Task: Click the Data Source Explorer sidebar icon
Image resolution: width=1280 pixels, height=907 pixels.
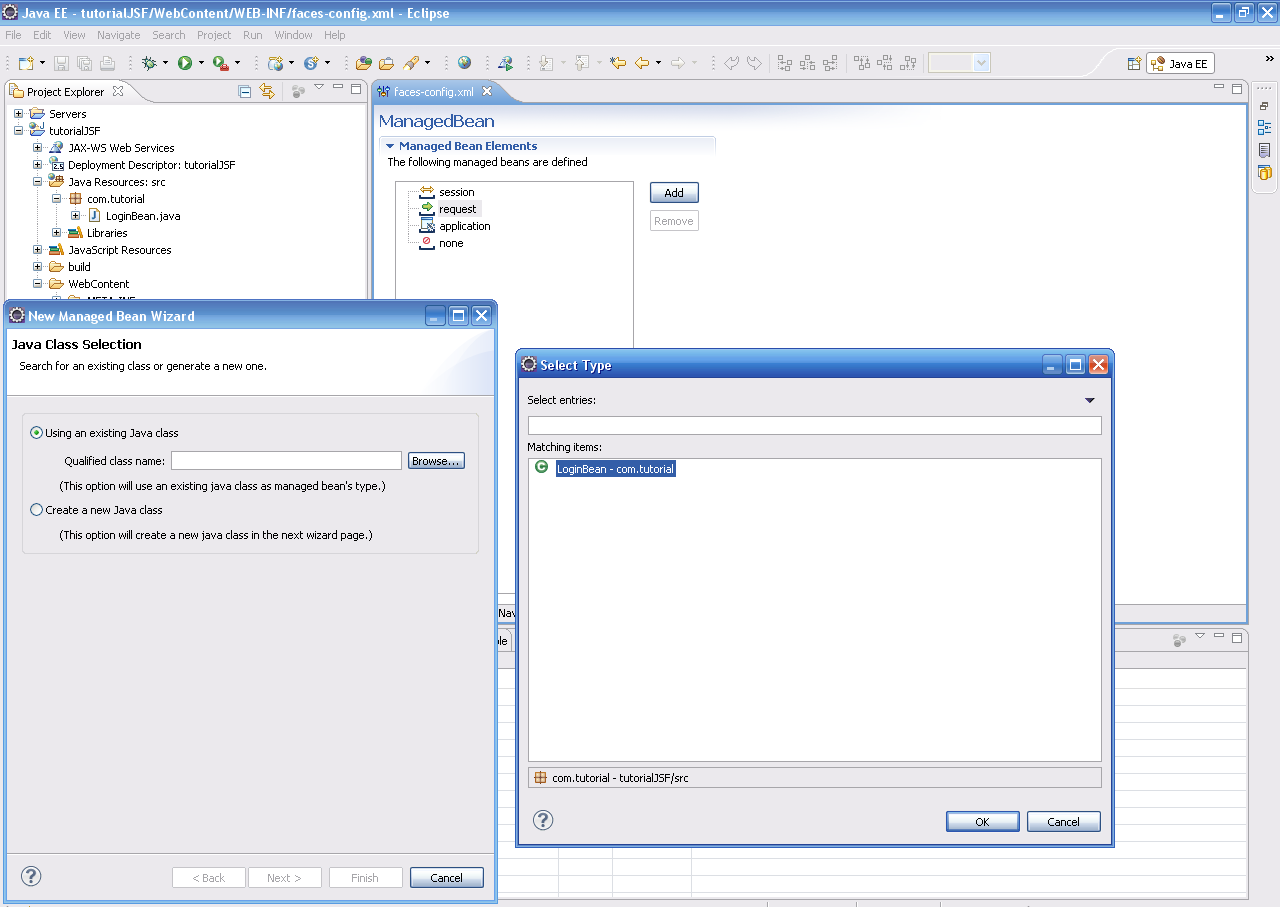Action: (x=1264, y=172)
